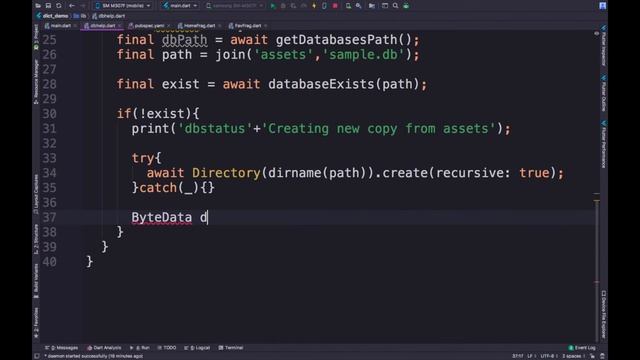640x360 pixels.
Task: Open the Favorites side panel
Action: pyautogui.click(x=36, y=323)
